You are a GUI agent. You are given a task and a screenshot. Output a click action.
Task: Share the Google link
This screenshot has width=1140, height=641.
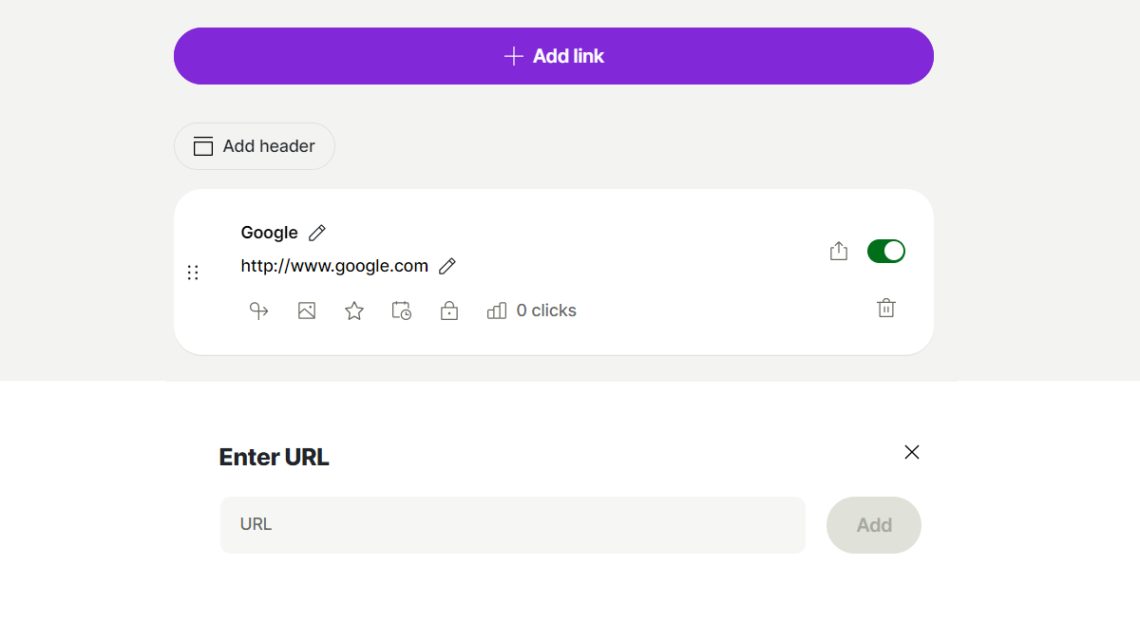(x=838, y=251)
